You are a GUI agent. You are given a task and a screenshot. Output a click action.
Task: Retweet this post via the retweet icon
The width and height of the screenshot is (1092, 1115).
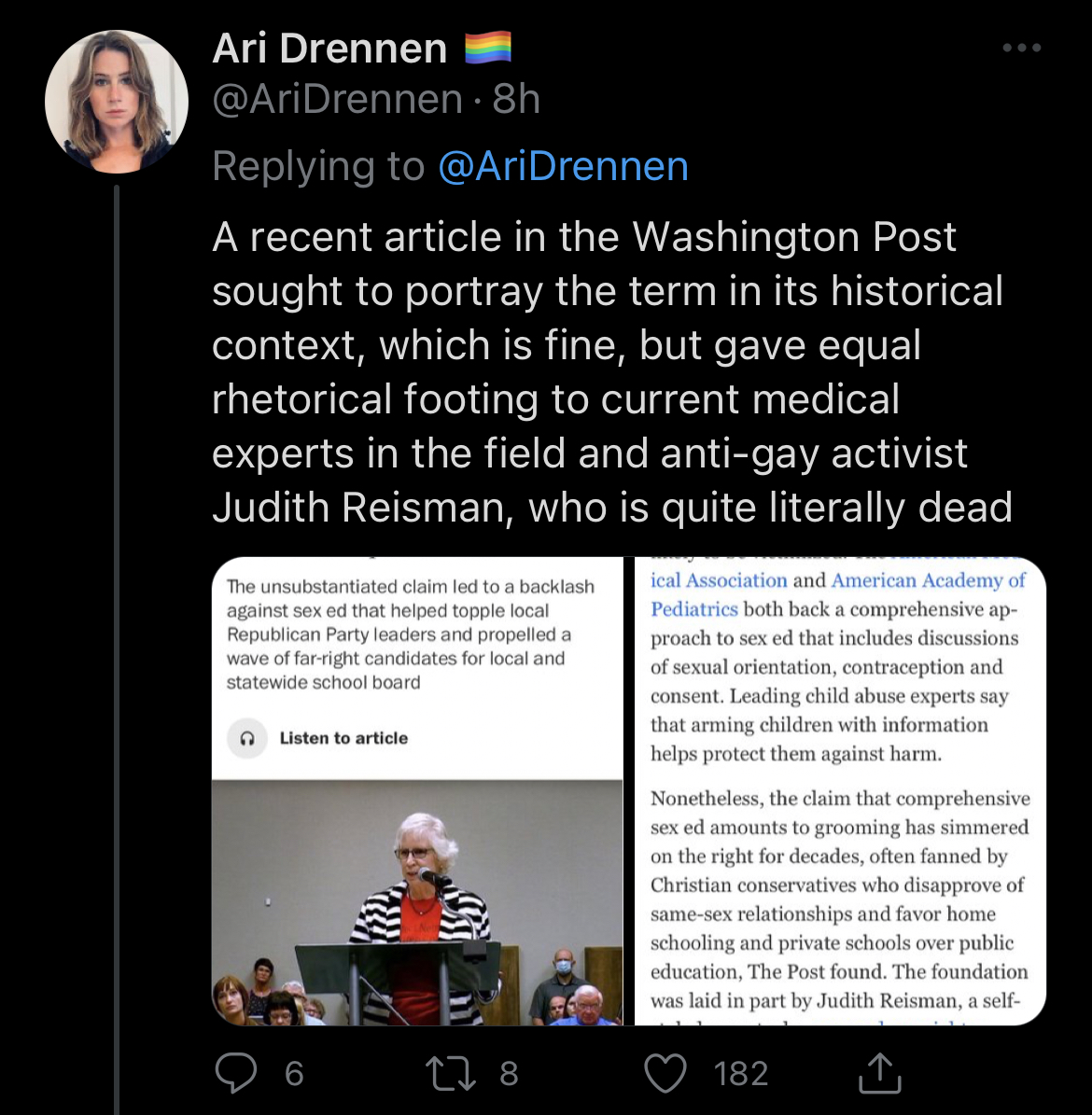pyautogui.click(x=450, y=1073)
